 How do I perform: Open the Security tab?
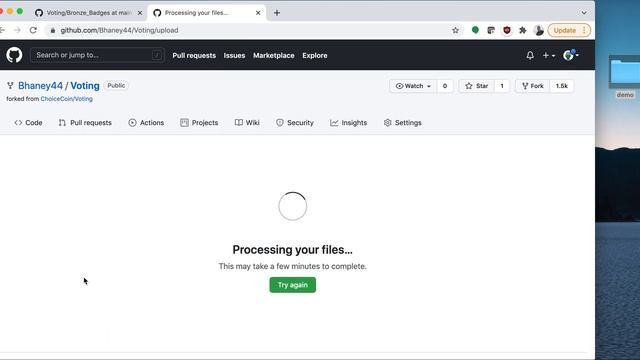click(295, 122)
